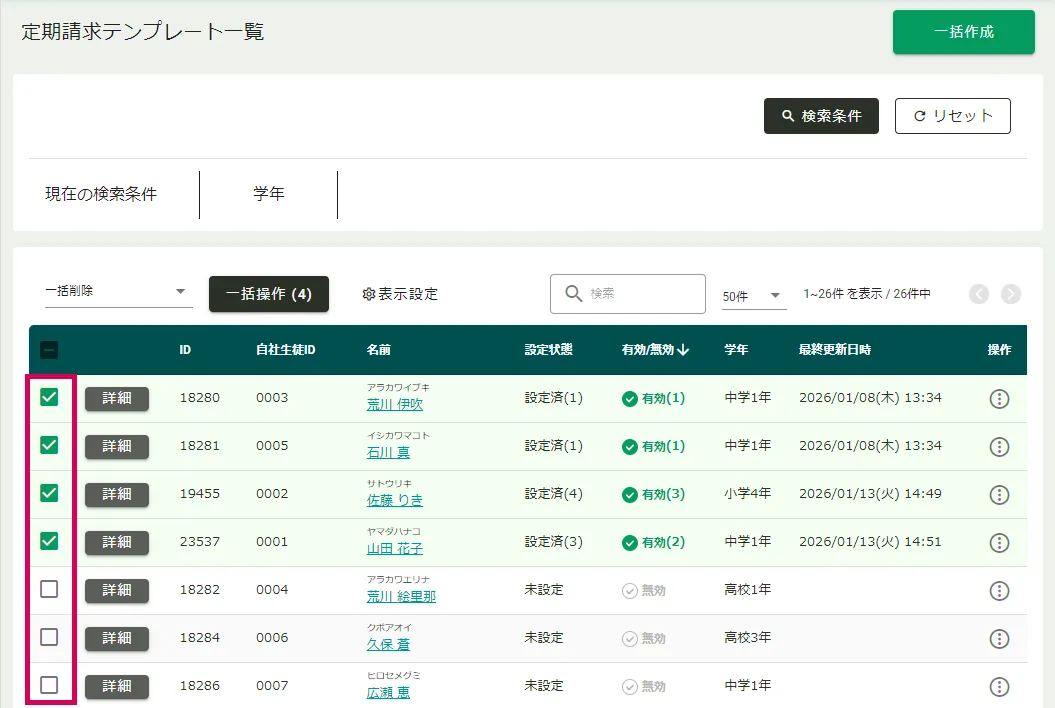The height and width of the screenshot is (708, 1055).
Task: Open the three-dot menu for 荒川 伊吹
Action: [x=998, y=399]
